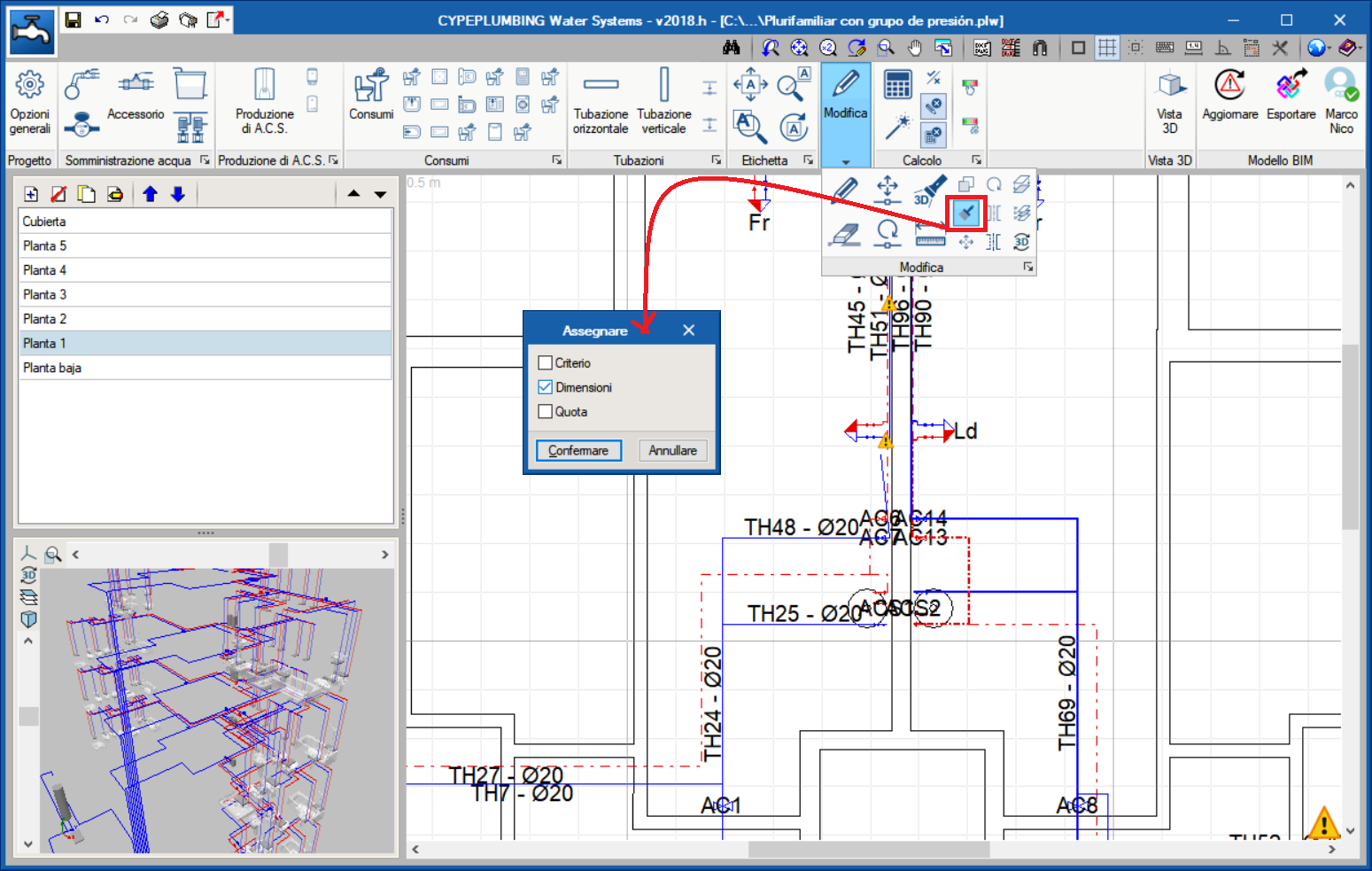Select the Consumi fixtures tool
This screenshot has width=1372, height=871.
371,94
